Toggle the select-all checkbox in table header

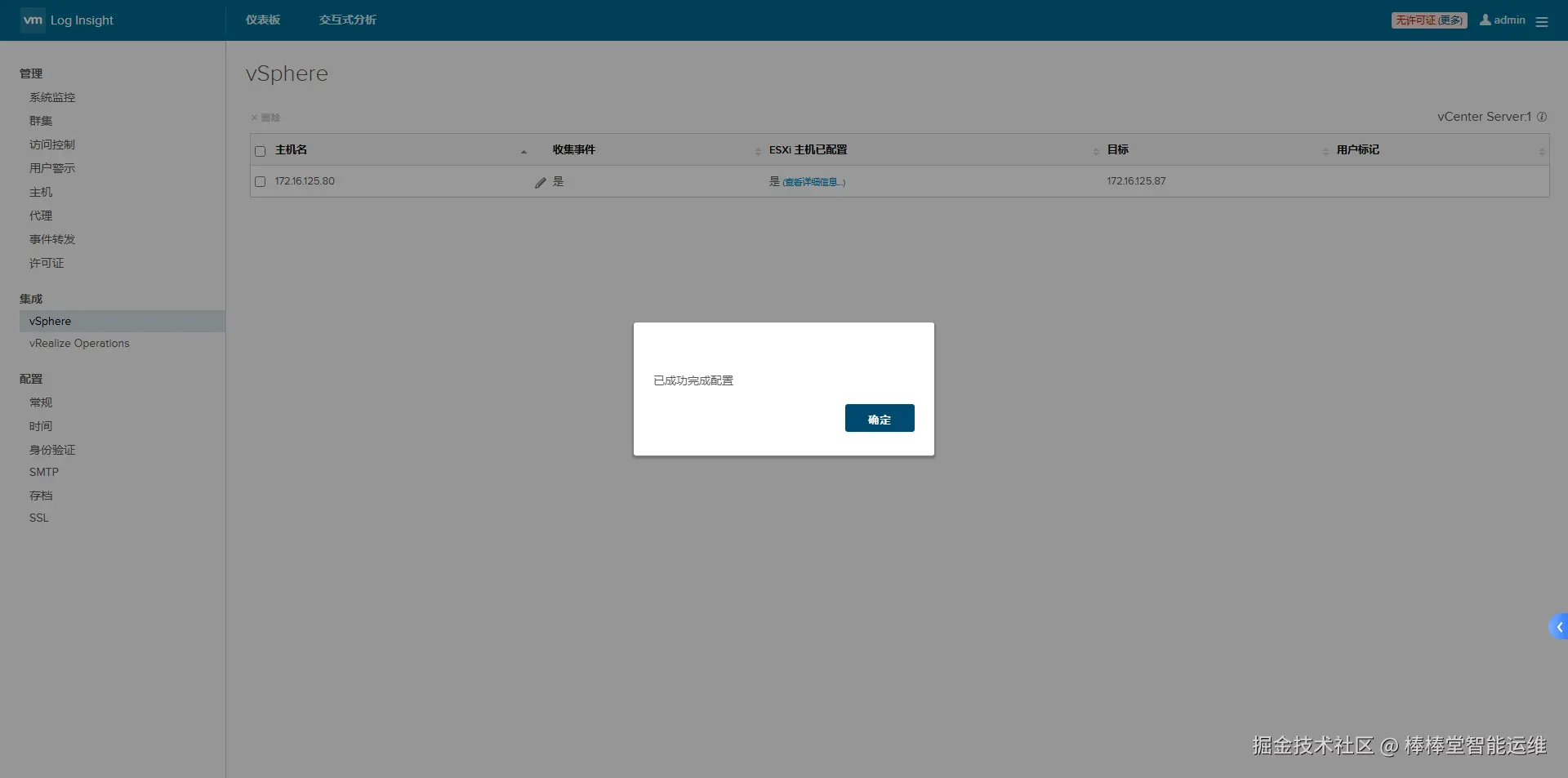coord(261,151)
